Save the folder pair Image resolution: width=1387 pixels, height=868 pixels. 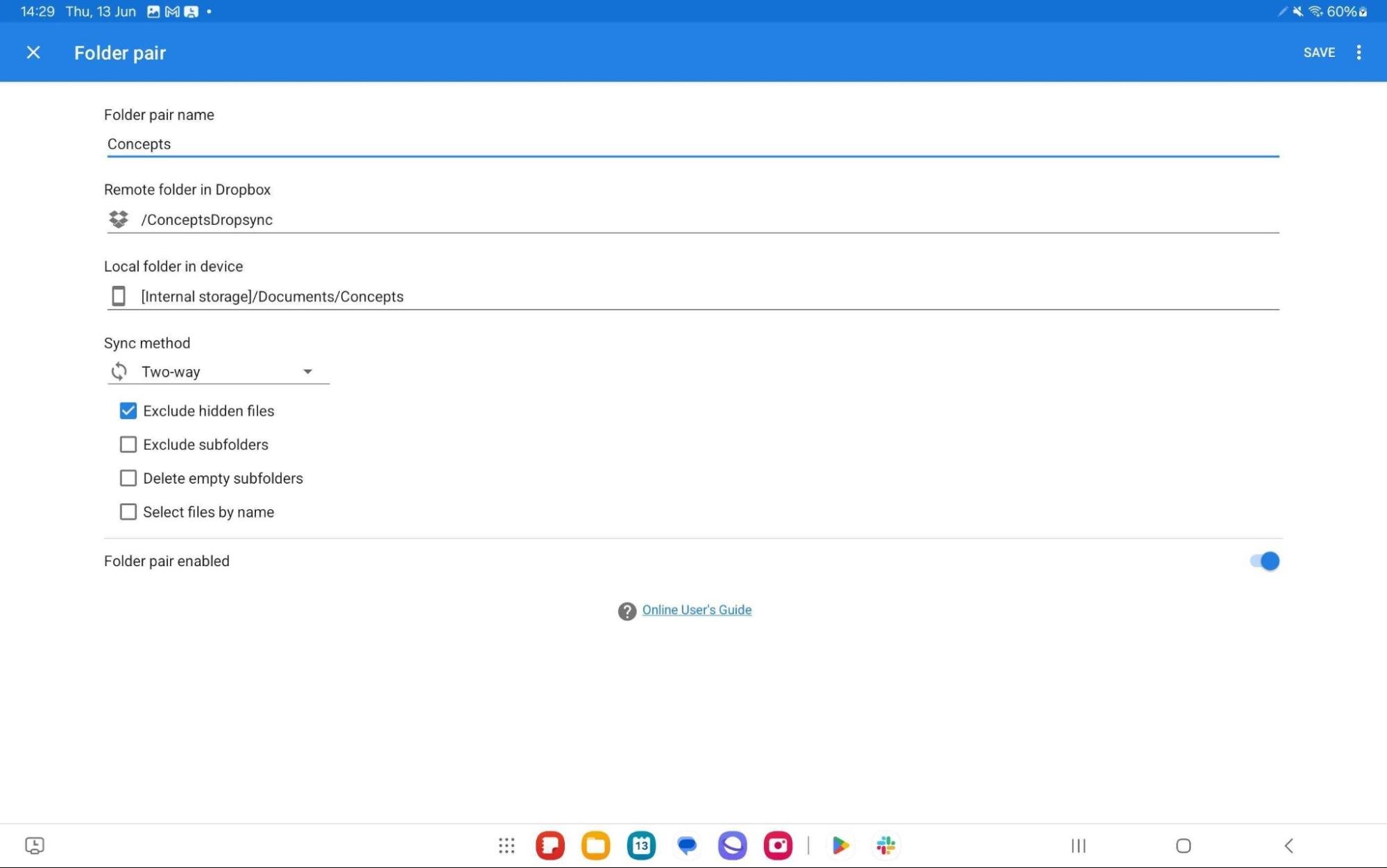click(x=1319, y=53)
